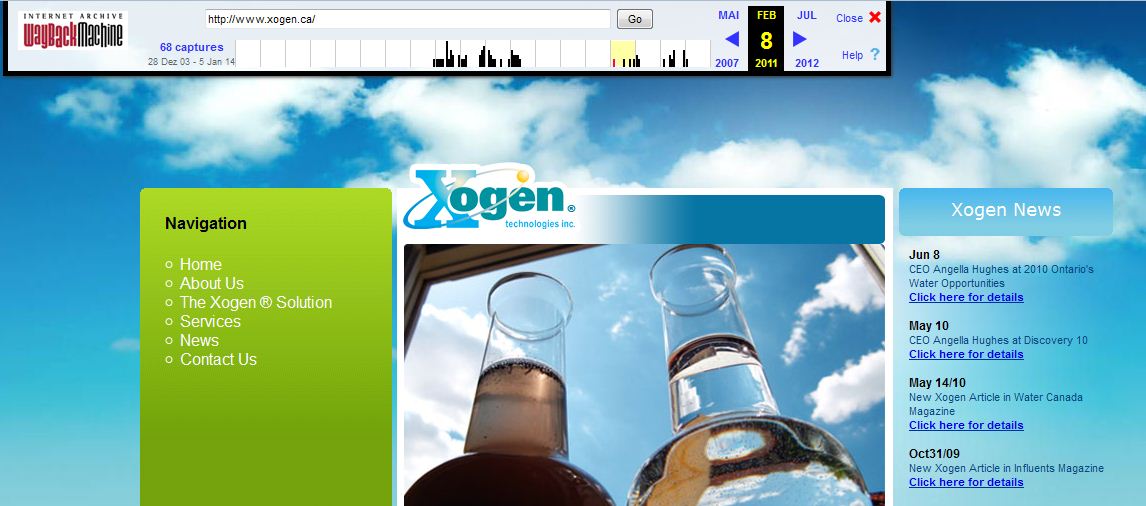Click the Wayback Machine logo

(x=73, y=32)
